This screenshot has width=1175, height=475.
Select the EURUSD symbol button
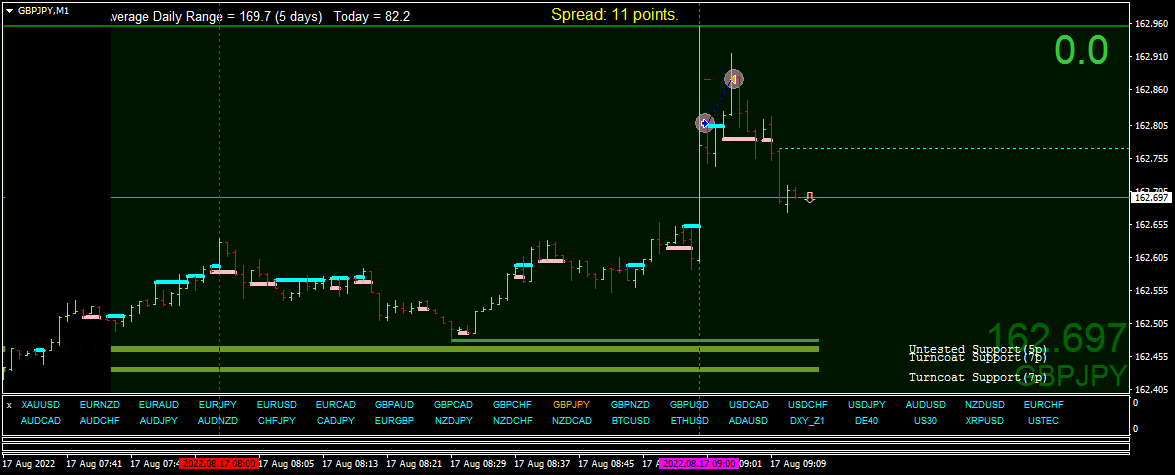(x=277, y=405)
